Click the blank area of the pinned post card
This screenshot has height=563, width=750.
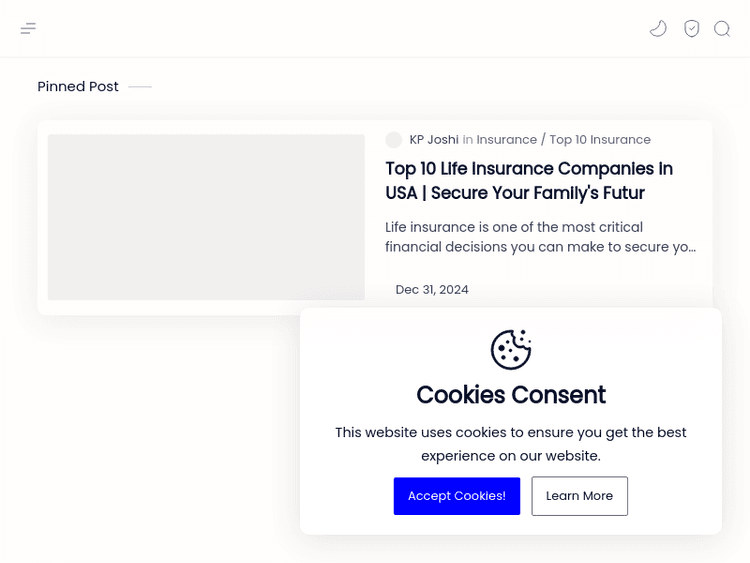coord(600,290)
